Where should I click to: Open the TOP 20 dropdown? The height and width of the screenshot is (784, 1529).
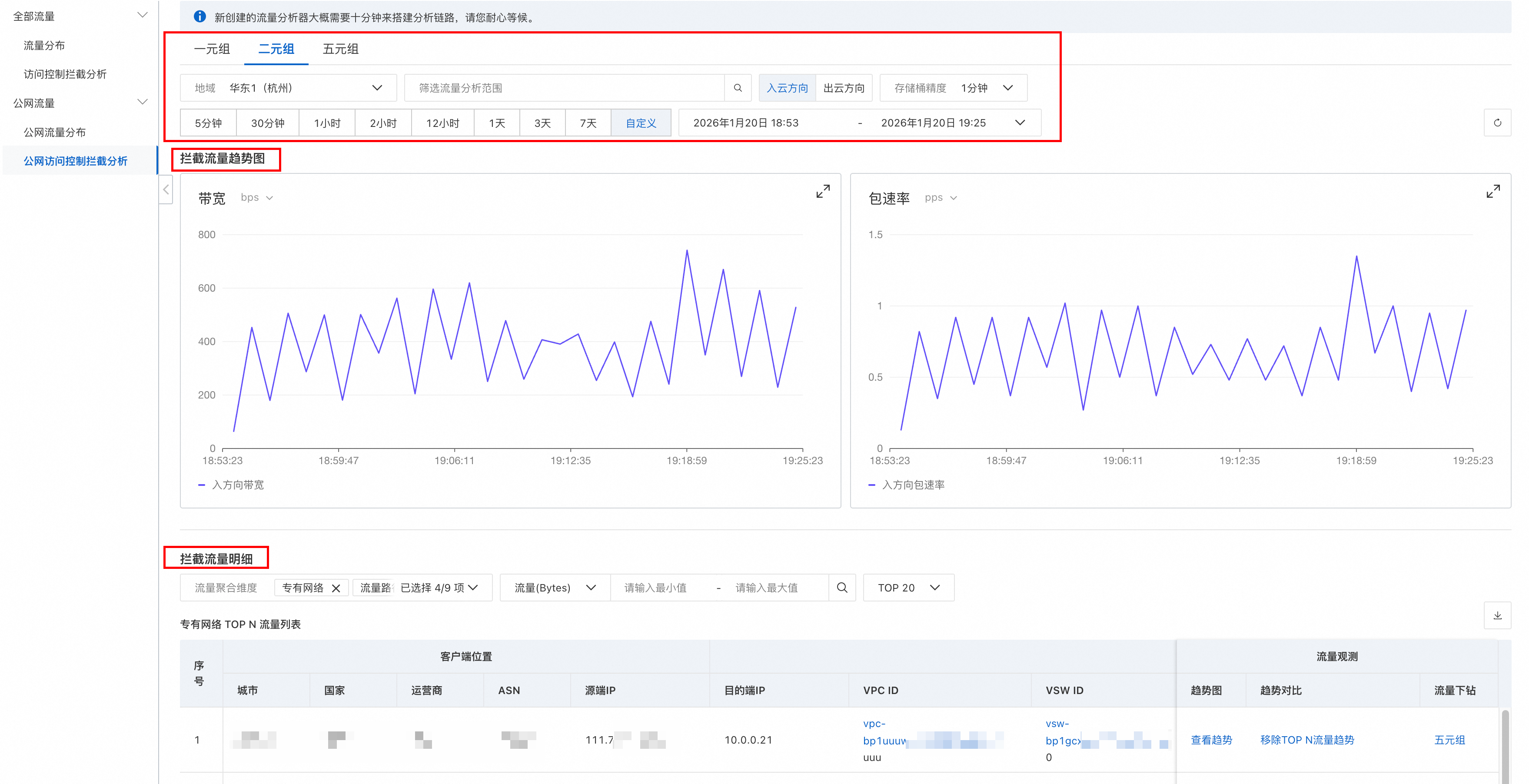[908, 588]
